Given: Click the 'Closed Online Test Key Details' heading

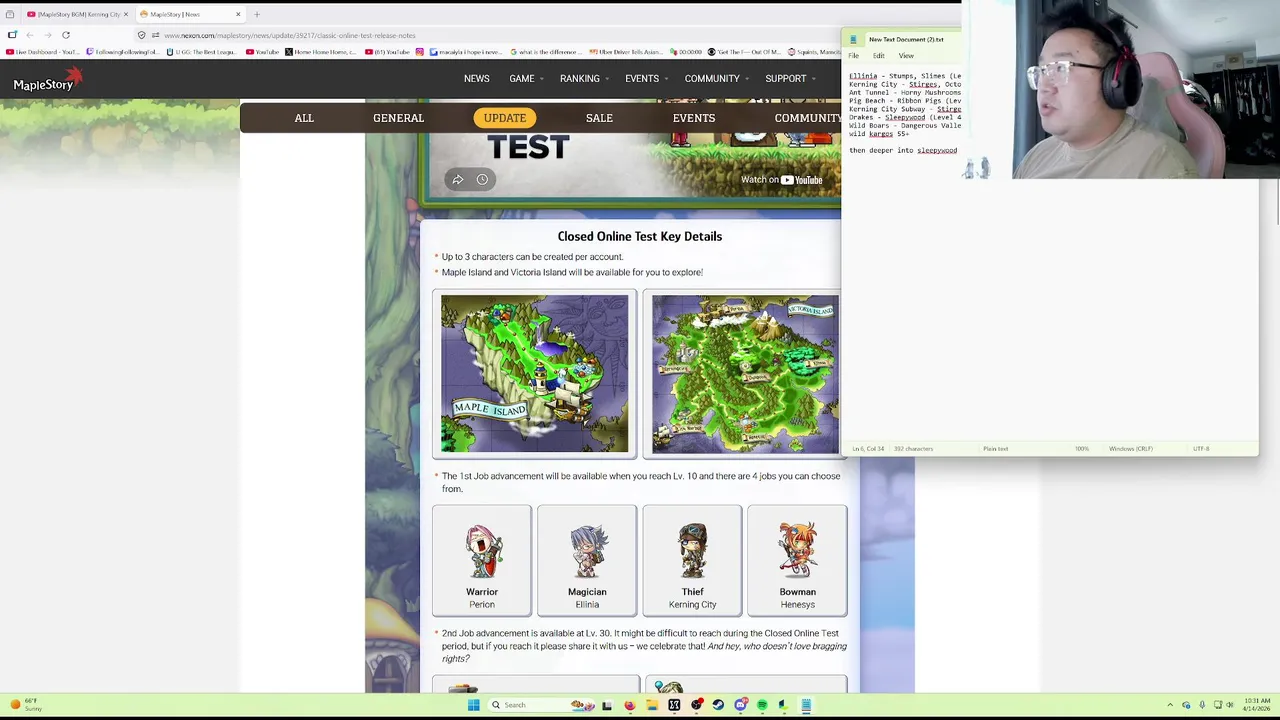Looking at the screenshot, I should click(x=640, y=237).
